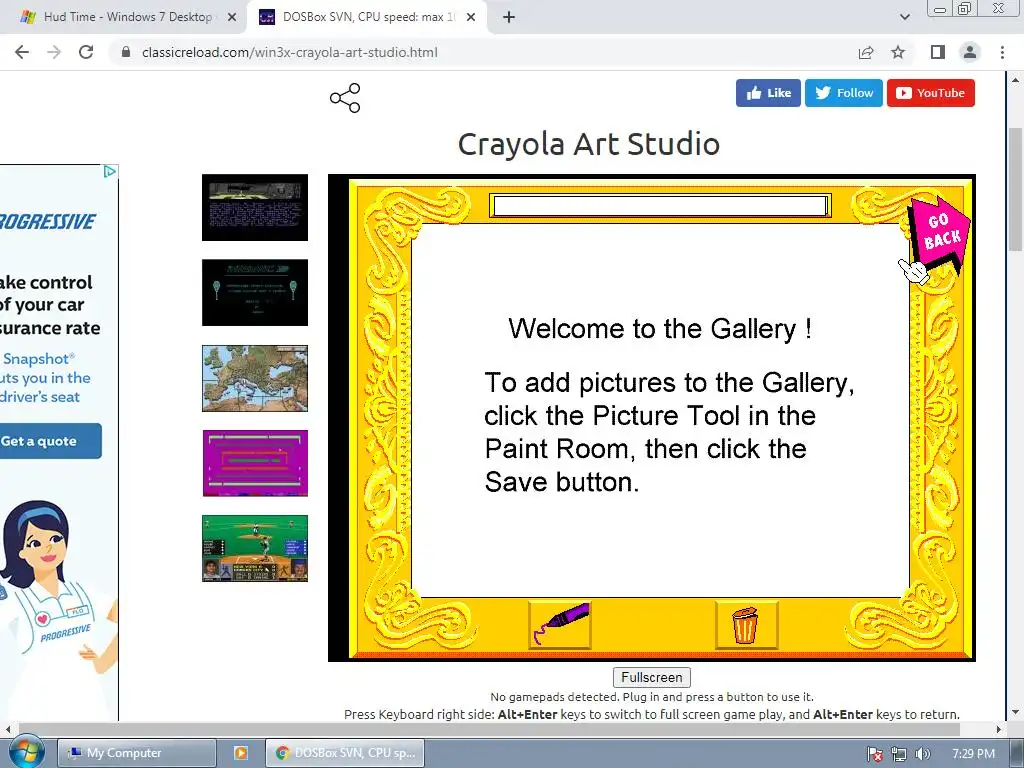Click the address bar URL
This screenshot has height=768, width=1024.
coord(290,52)
